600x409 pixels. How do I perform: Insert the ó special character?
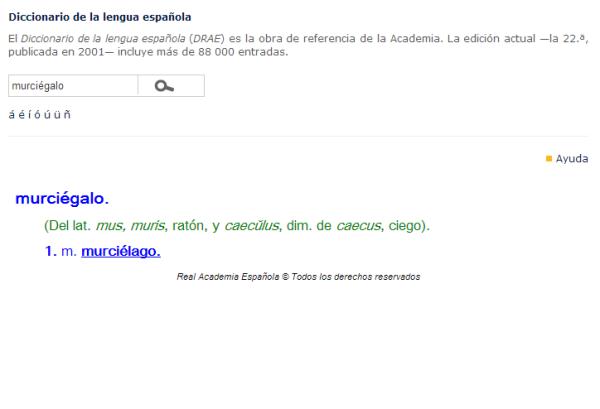pyautogui.click(x=38, y=114)
